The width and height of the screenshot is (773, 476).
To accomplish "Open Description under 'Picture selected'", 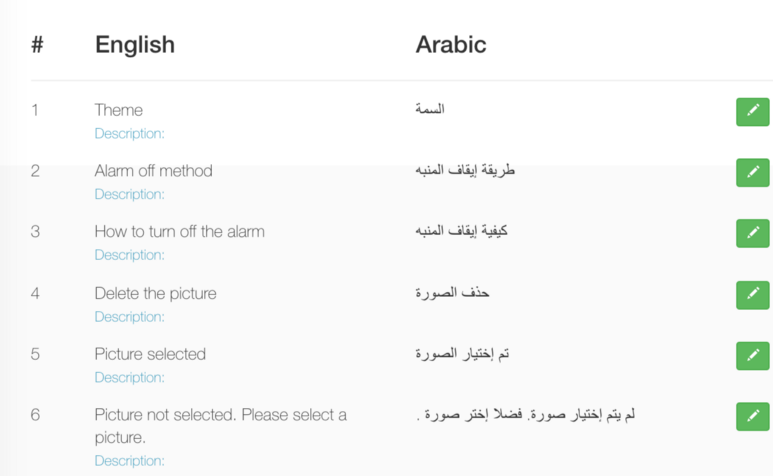I will tap(129, 378).
